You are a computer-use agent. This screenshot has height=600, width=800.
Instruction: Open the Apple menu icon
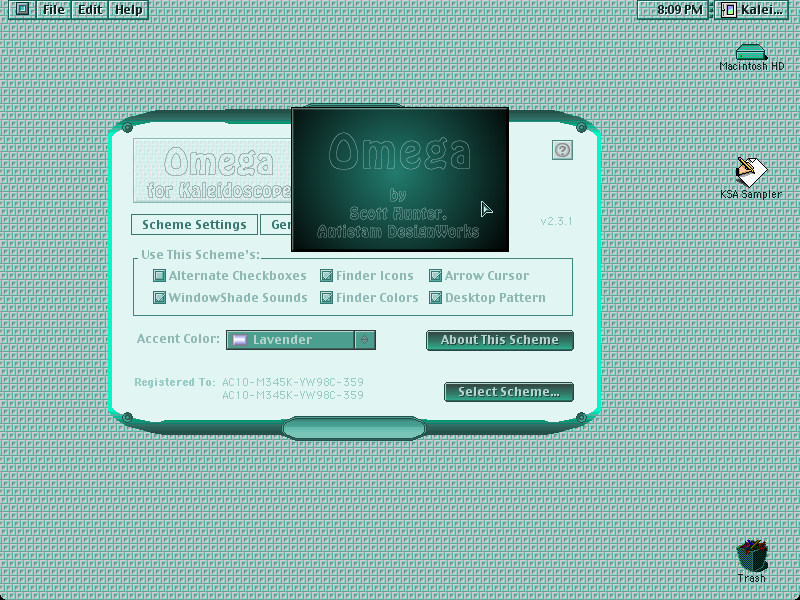point(22,9)
